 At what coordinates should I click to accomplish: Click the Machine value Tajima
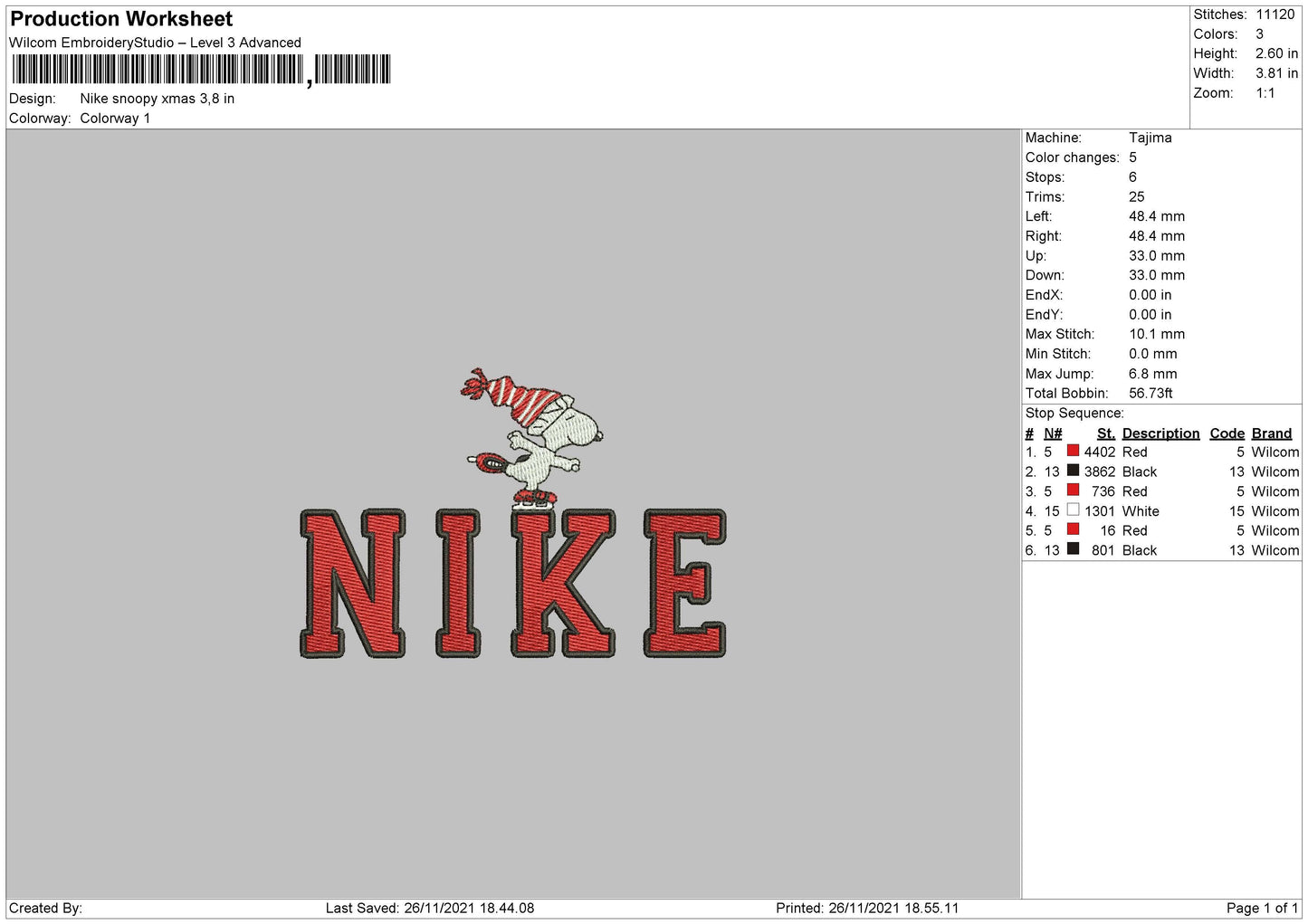[x=1150, y=138]
